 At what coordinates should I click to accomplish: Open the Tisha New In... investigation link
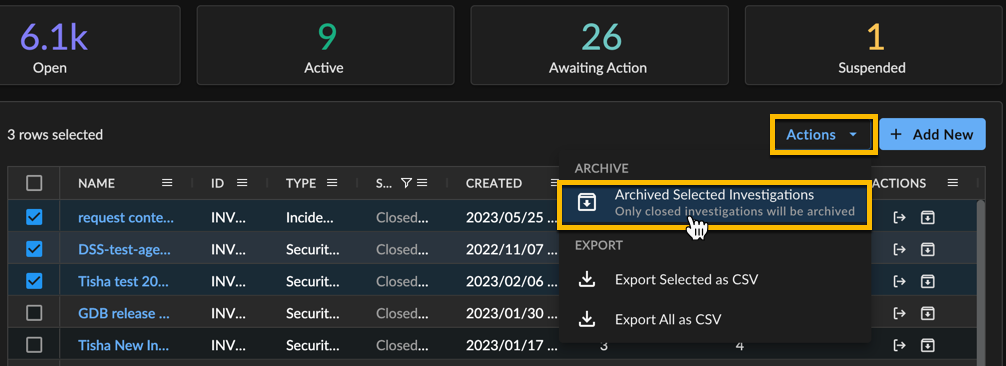[x=124, y=345]
